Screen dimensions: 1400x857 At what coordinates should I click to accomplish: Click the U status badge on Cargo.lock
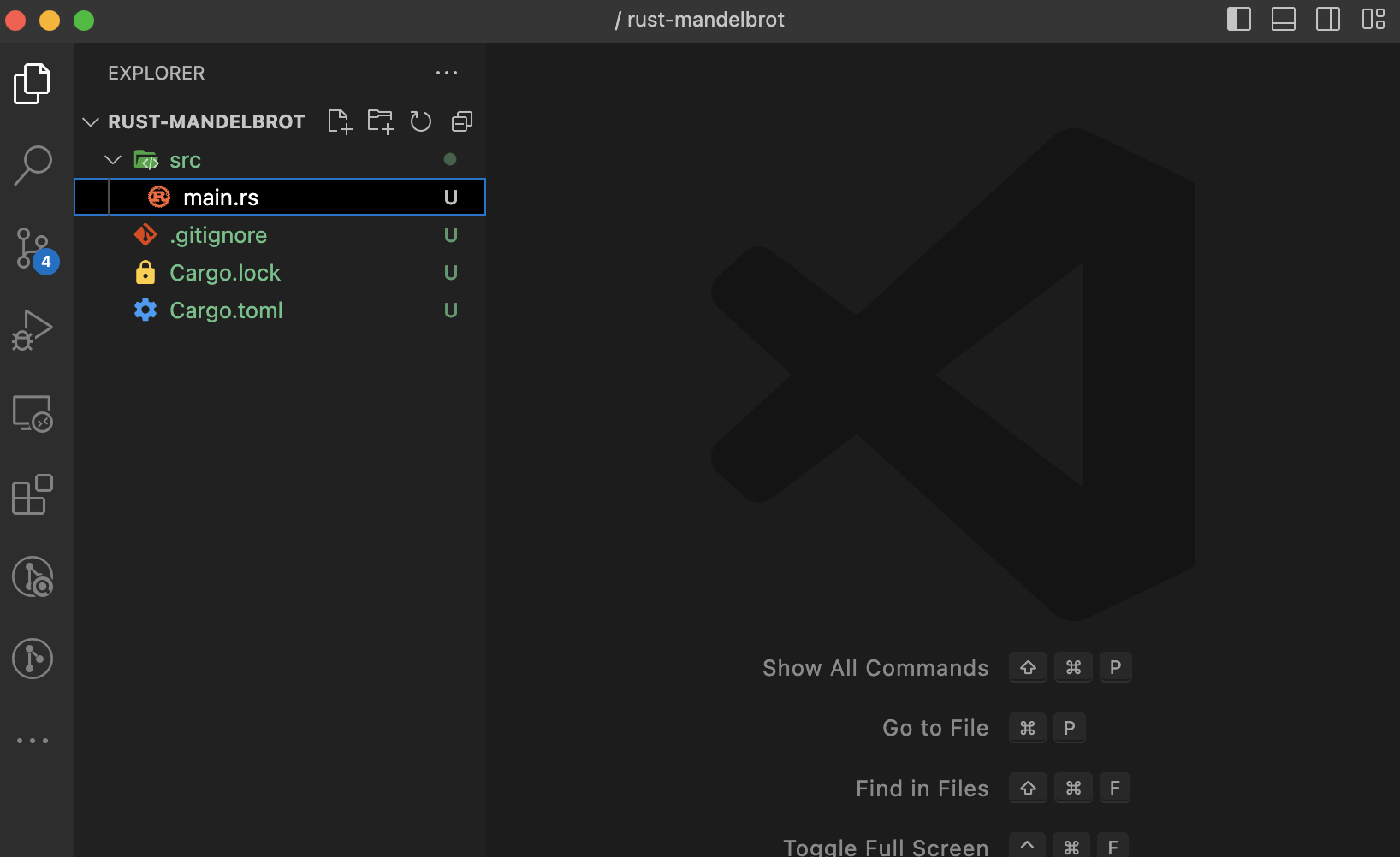tap(451, 273)
